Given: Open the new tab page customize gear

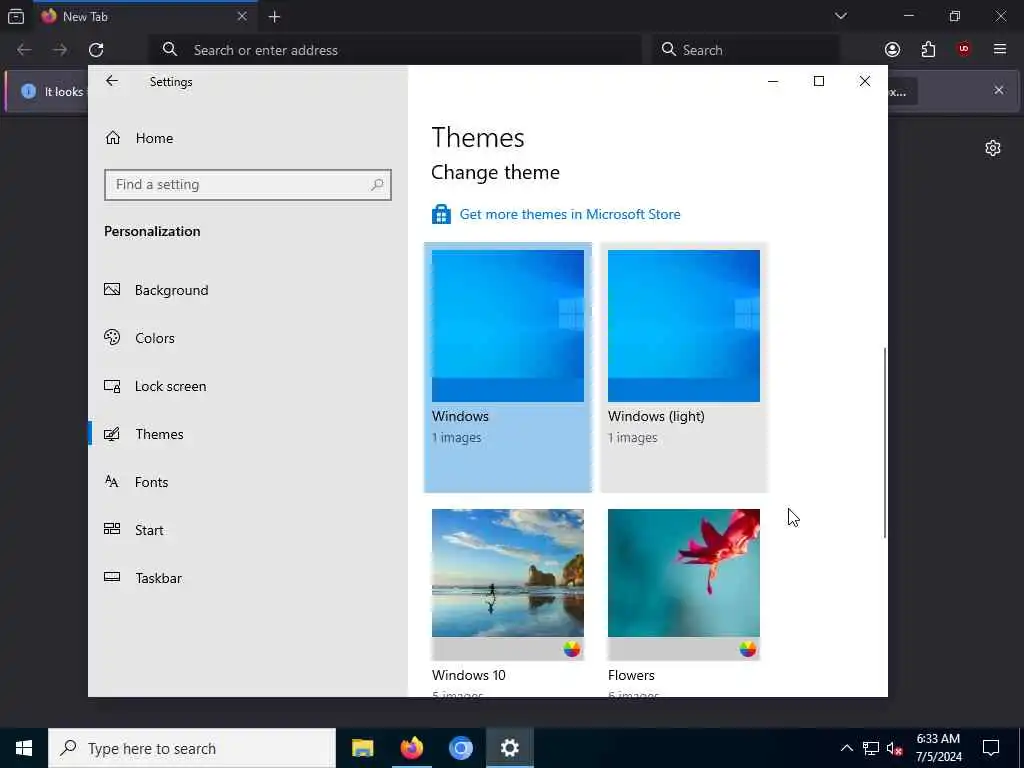Looking at the screenshot, I should point(993,148).
